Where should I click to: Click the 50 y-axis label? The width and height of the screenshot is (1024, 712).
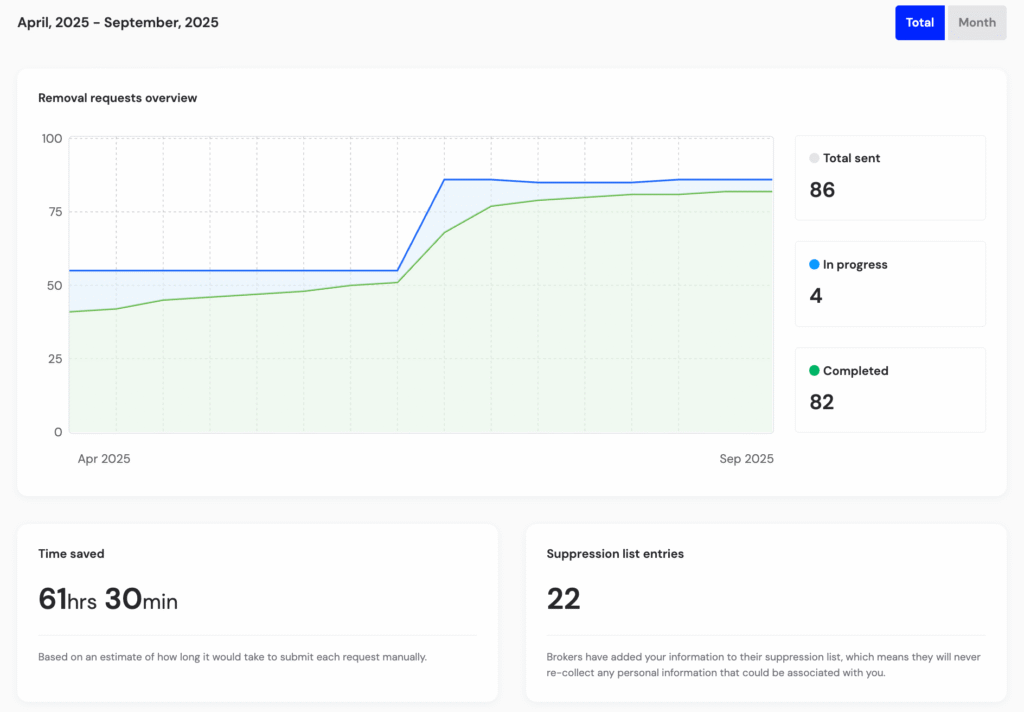(54, 285)
